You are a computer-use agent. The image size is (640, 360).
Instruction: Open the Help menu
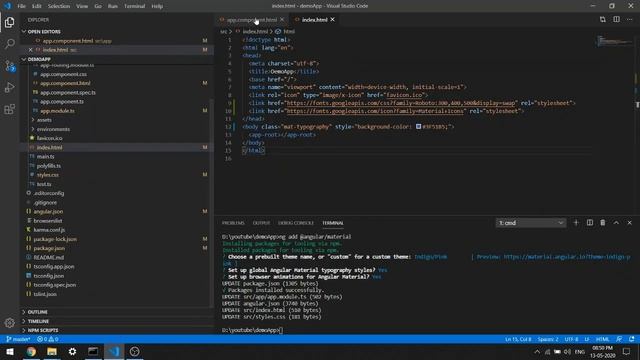pos(157,6)
